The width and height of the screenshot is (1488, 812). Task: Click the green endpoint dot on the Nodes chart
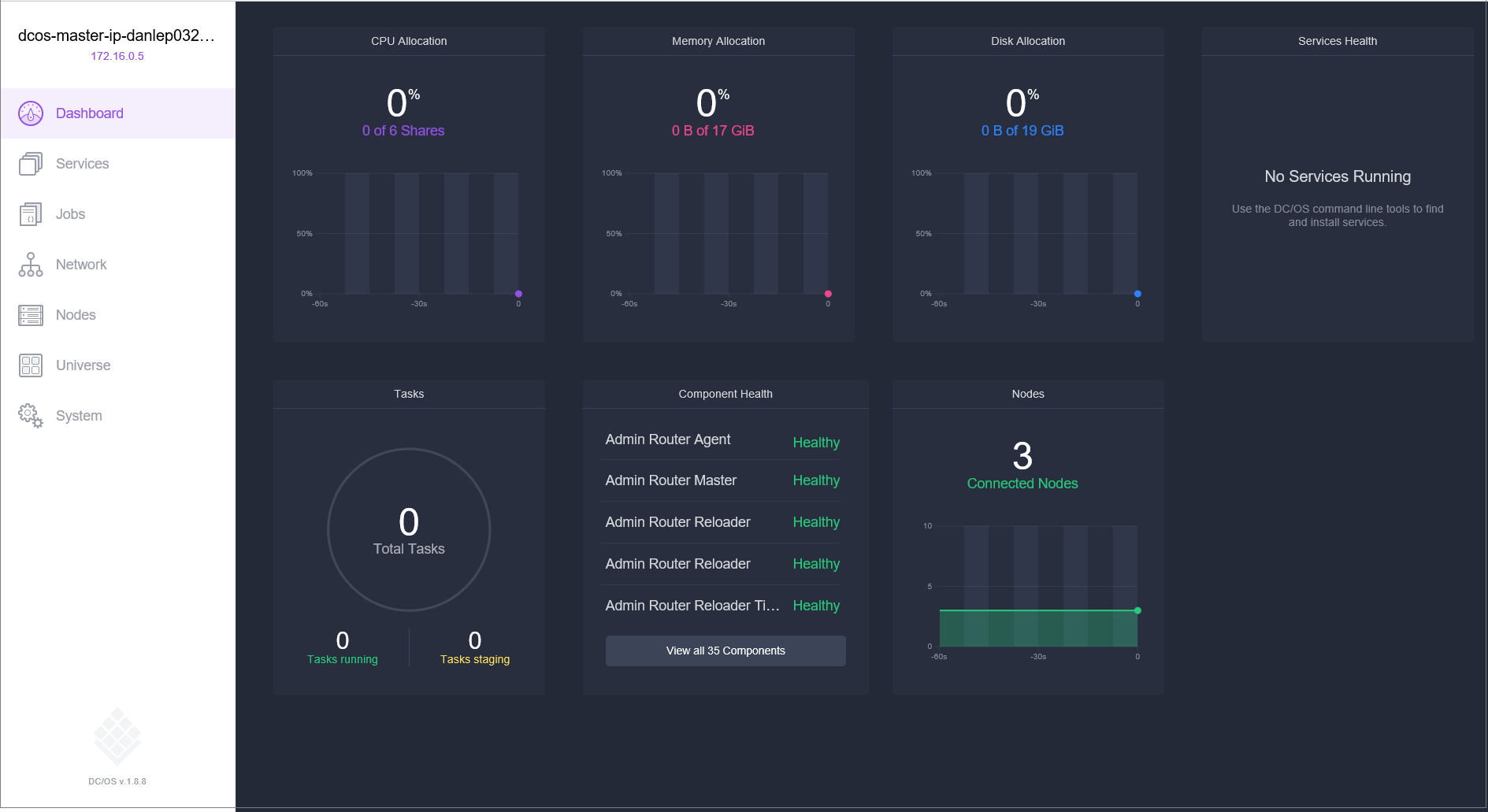1137,610
